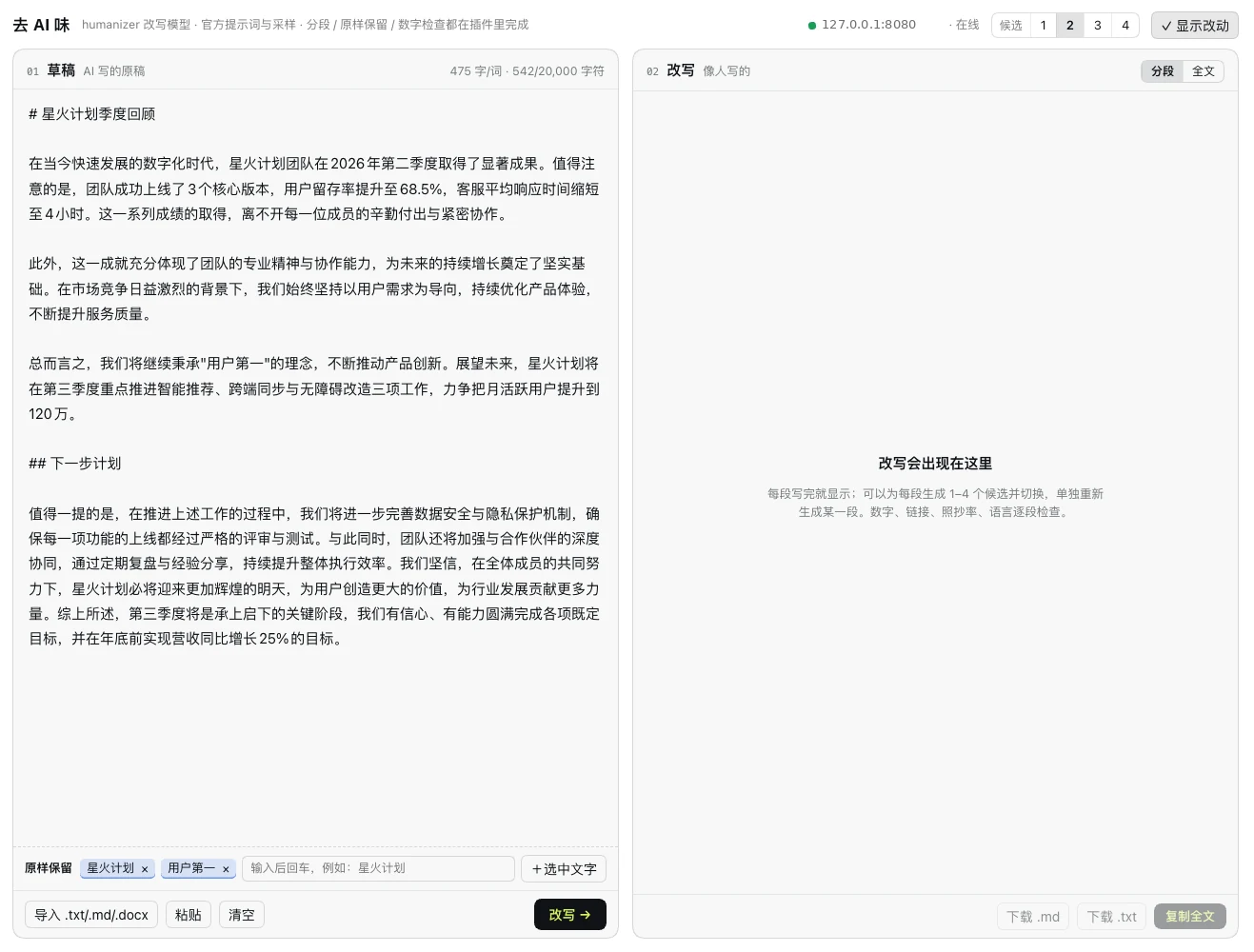Switch to 分段 view
Viewport: 1254px width, 952px height.
(x=1163, y=71)
